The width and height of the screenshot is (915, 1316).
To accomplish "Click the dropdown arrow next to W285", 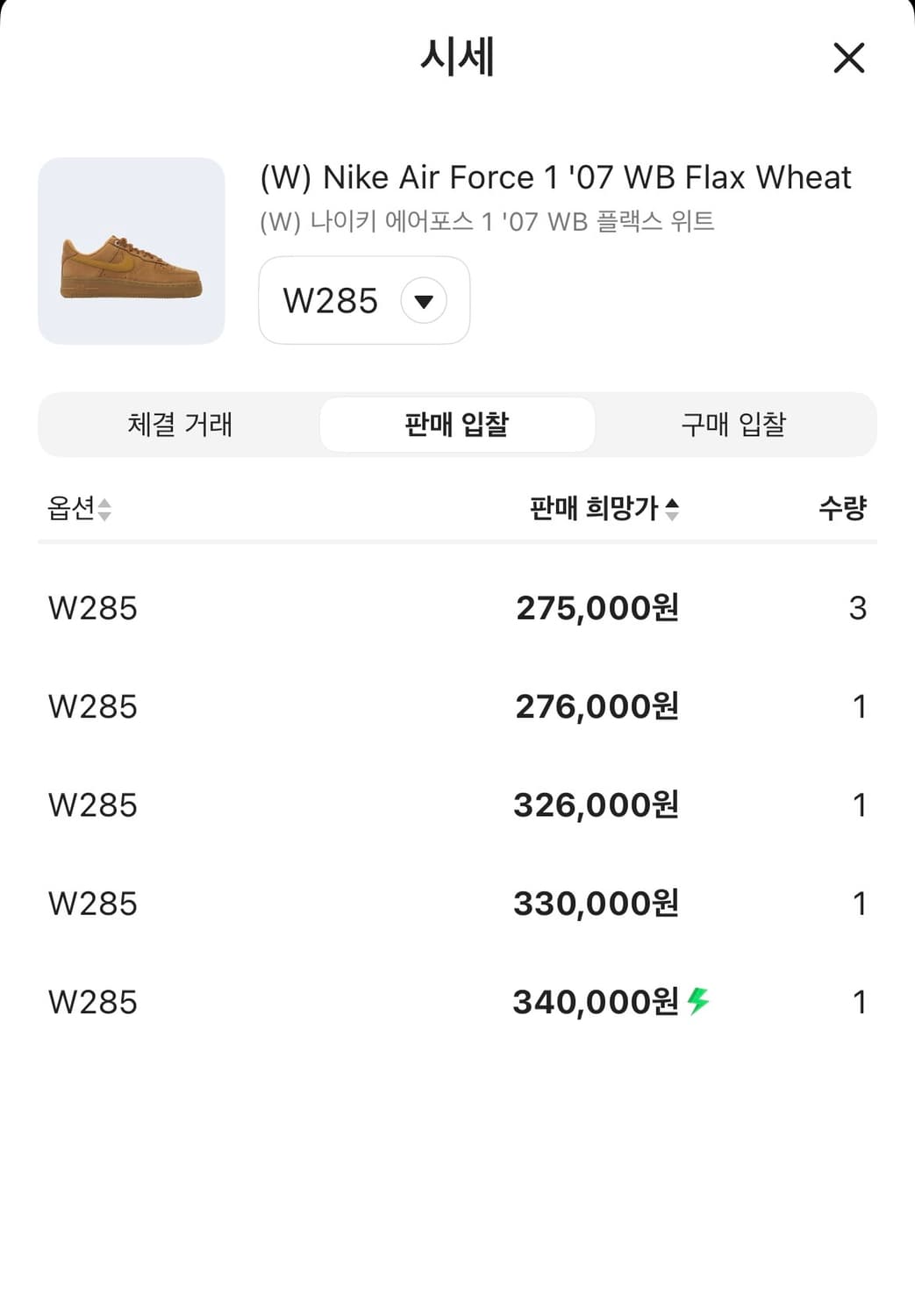I will point(424,302).
